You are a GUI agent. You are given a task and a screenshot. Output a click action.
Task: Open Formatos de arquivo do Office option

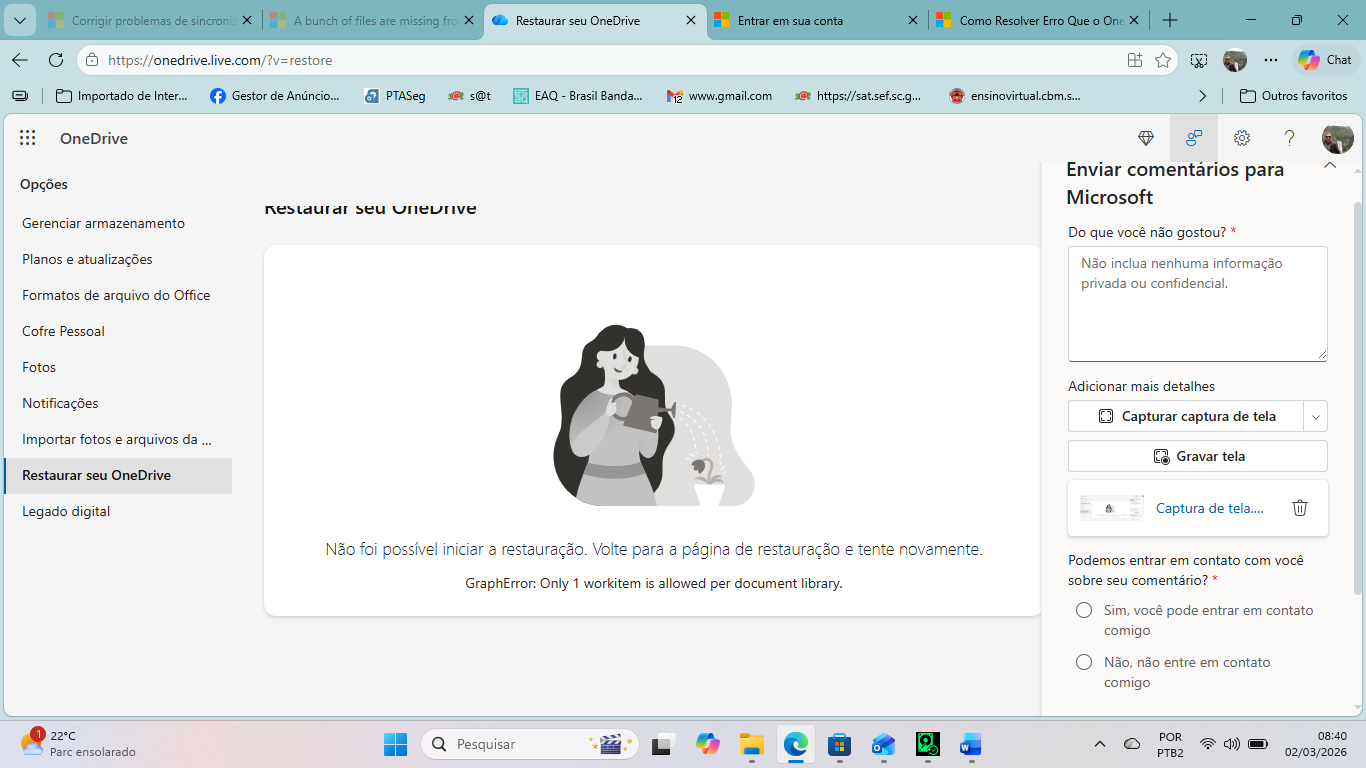[x=118, y=295]
